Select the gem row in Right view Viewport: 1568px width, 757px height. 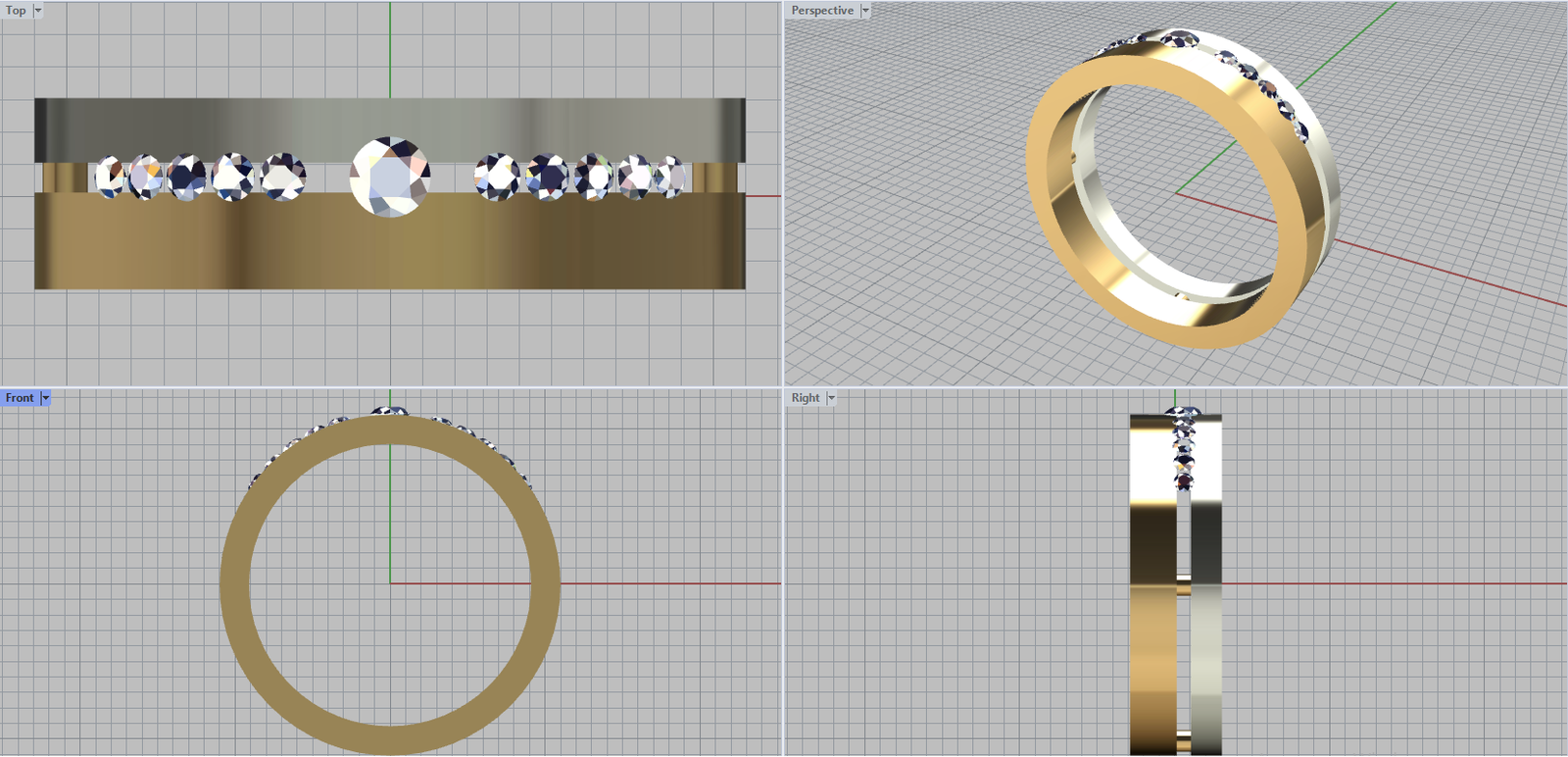1184,451
